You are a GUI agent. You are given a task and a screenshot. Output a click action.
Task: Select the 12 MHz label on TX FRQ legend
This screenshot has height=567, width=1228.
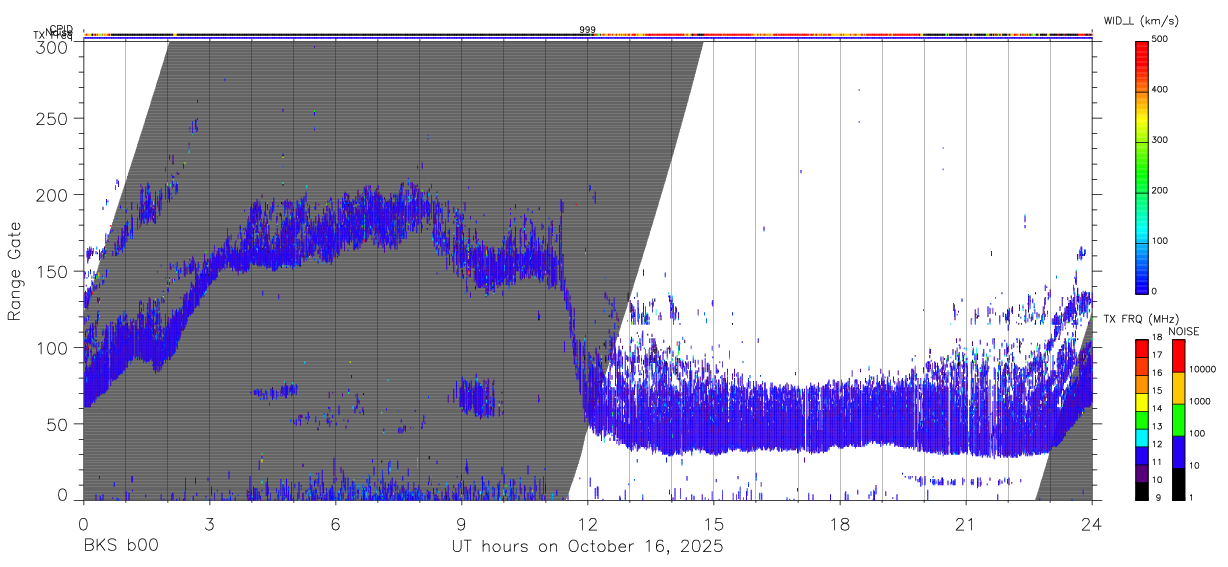[1158, 444]
